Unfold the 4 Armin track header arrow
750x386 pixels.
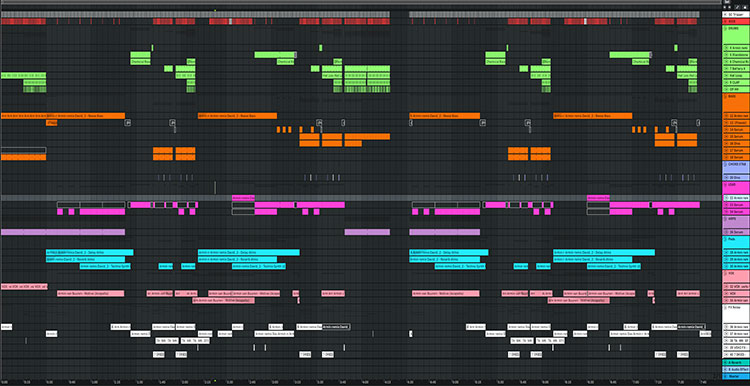(726, 48)
